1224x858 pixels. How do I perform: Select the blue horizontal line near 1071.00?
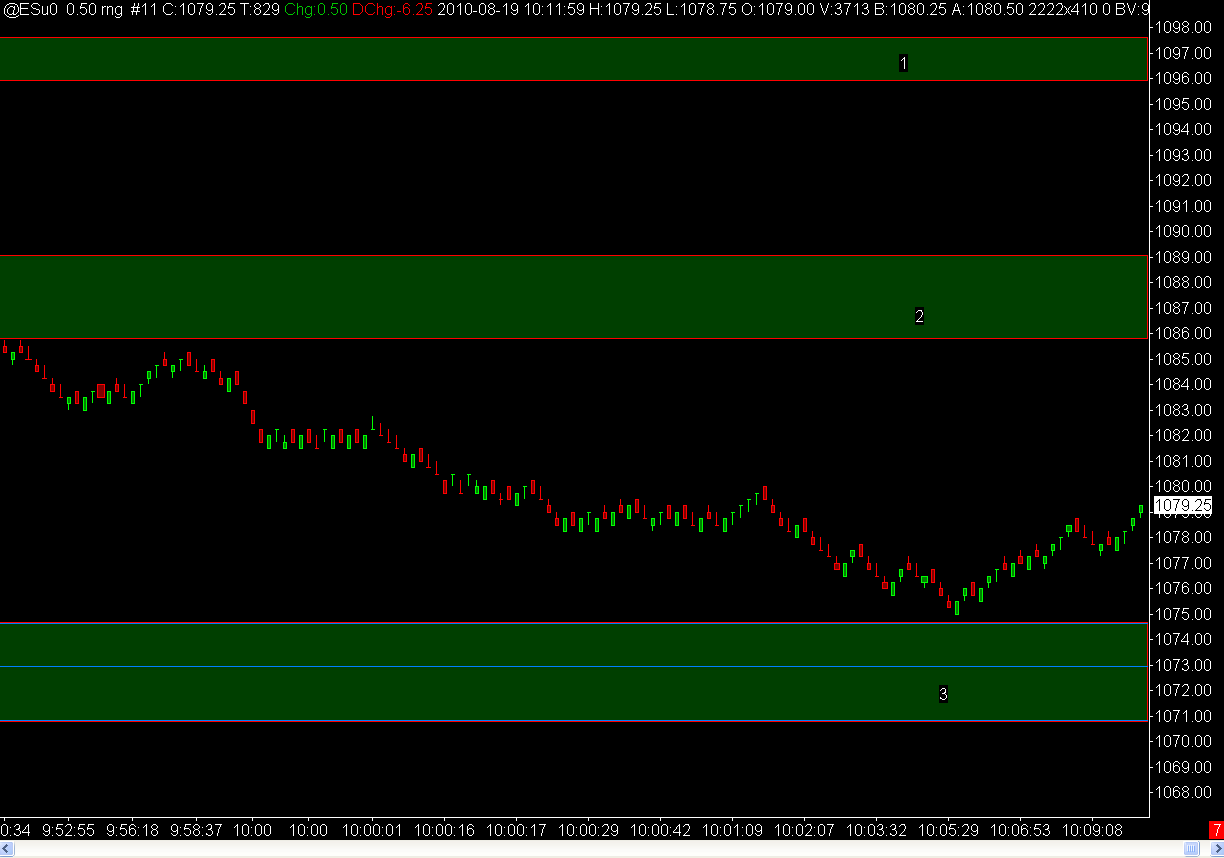574,720
